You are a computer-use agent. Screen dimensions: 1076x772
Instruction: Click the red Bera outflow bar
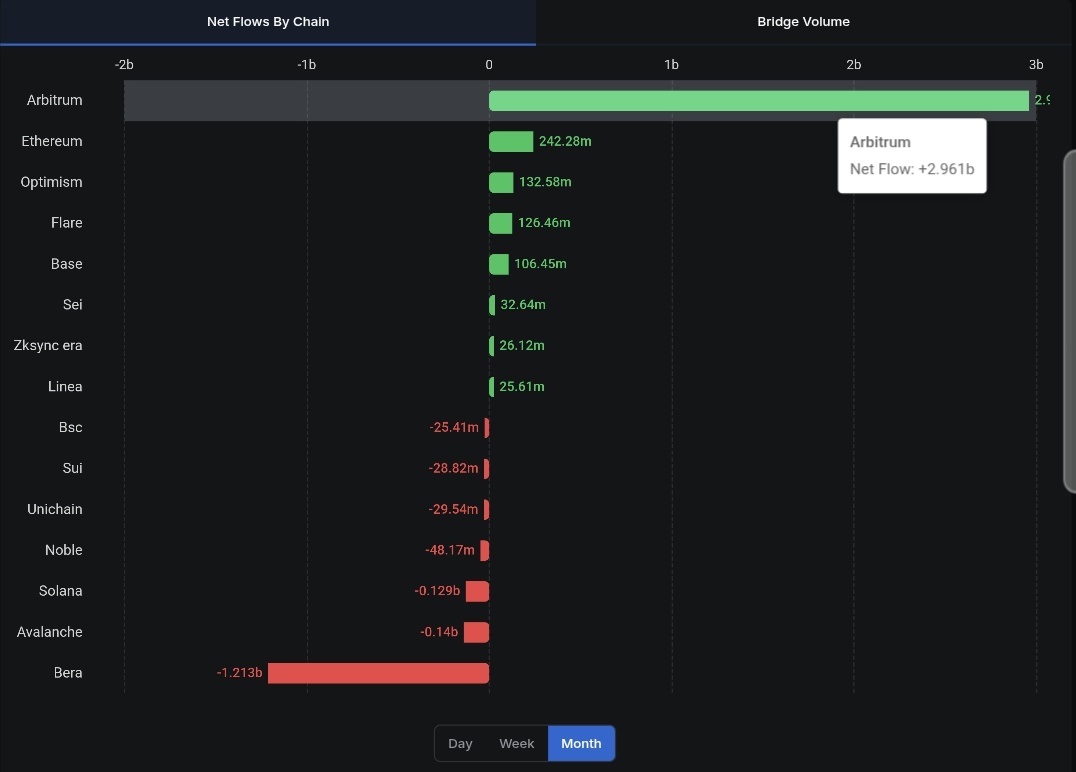(x=378, y=673)
